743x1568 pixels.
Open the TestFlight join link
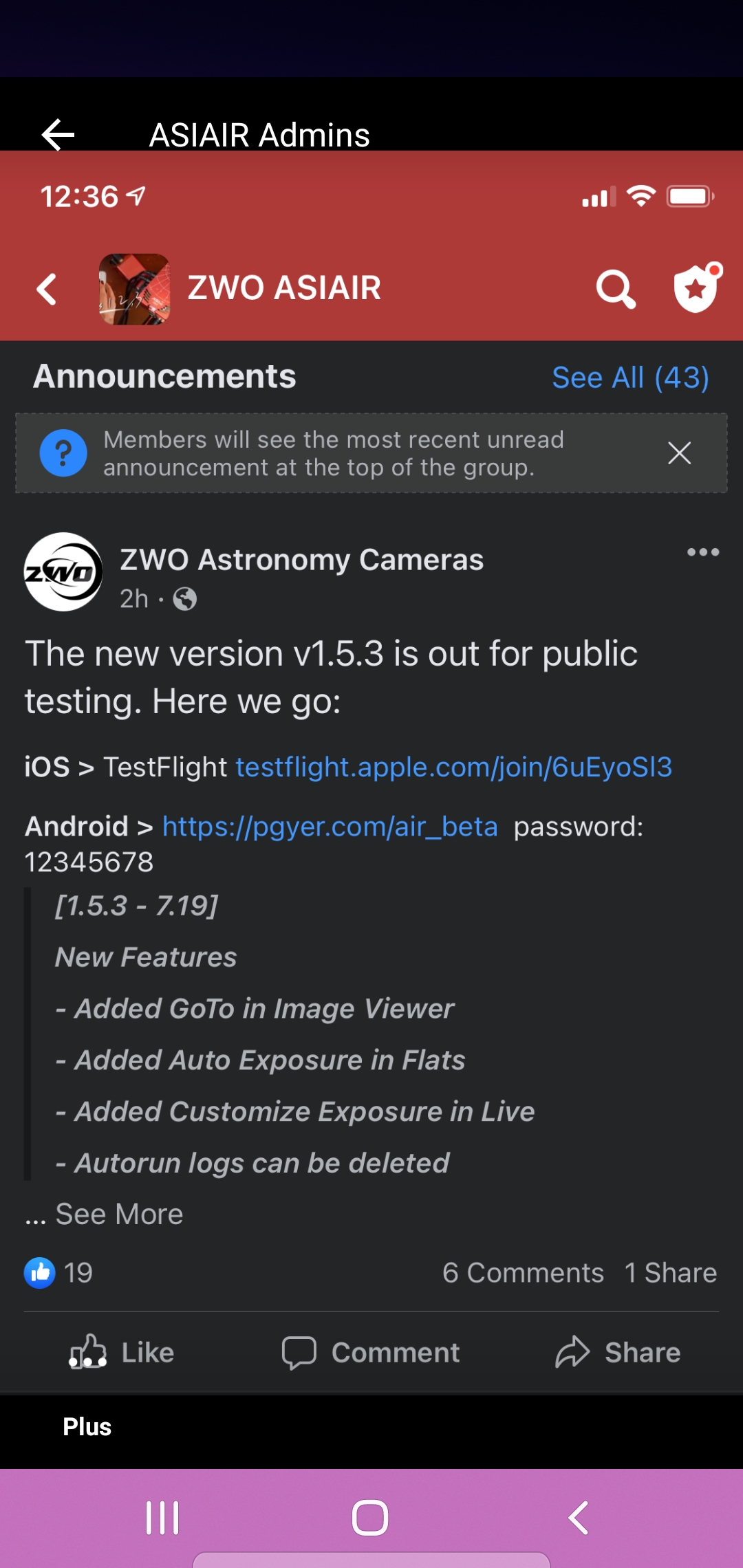453,767
